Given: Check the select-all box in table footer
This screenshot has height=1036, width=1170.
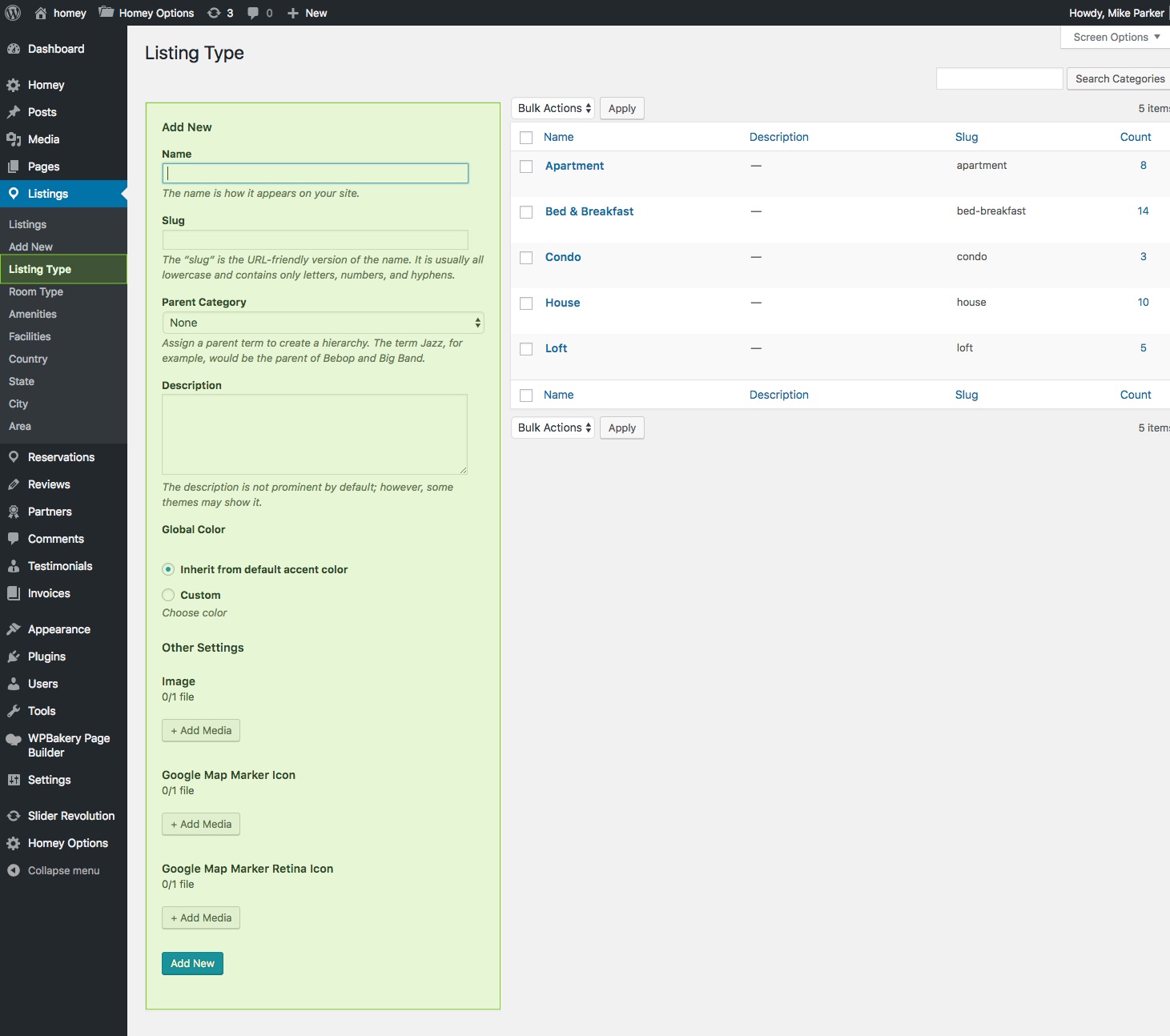Looking at the screenshot, I should click(526, 396).
